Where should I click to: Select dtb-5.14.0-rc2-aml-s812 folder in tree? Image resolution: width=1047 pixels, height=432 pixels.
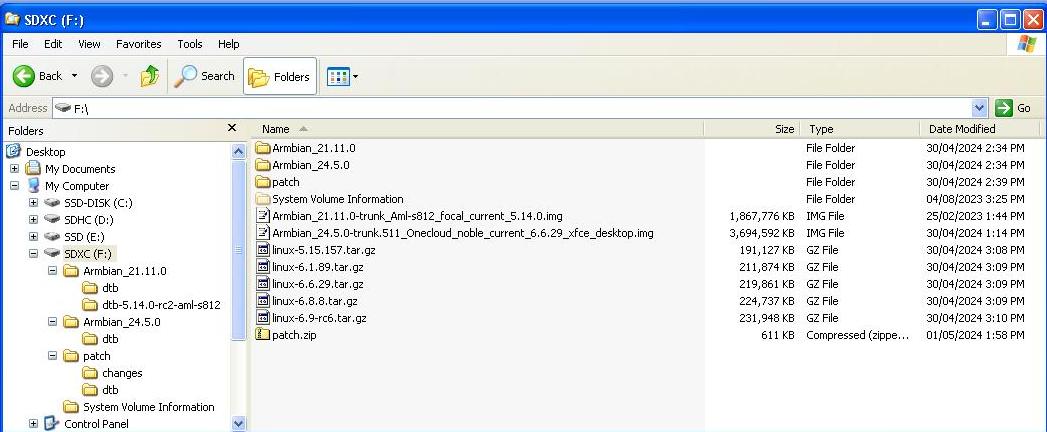tap(160, 305)
